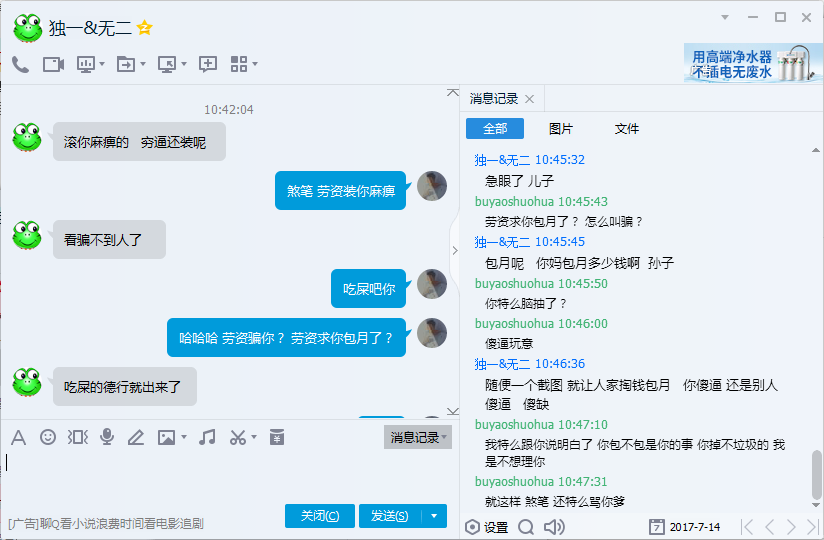
Task: Open the handwriting pen tool
Action: [136, 437]
